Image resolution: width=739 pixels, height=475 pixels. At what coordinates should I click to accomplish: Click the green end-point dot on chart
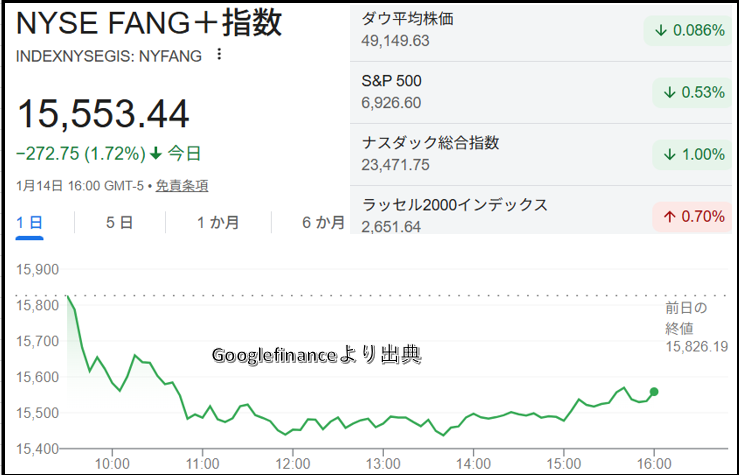pos(654,392)
